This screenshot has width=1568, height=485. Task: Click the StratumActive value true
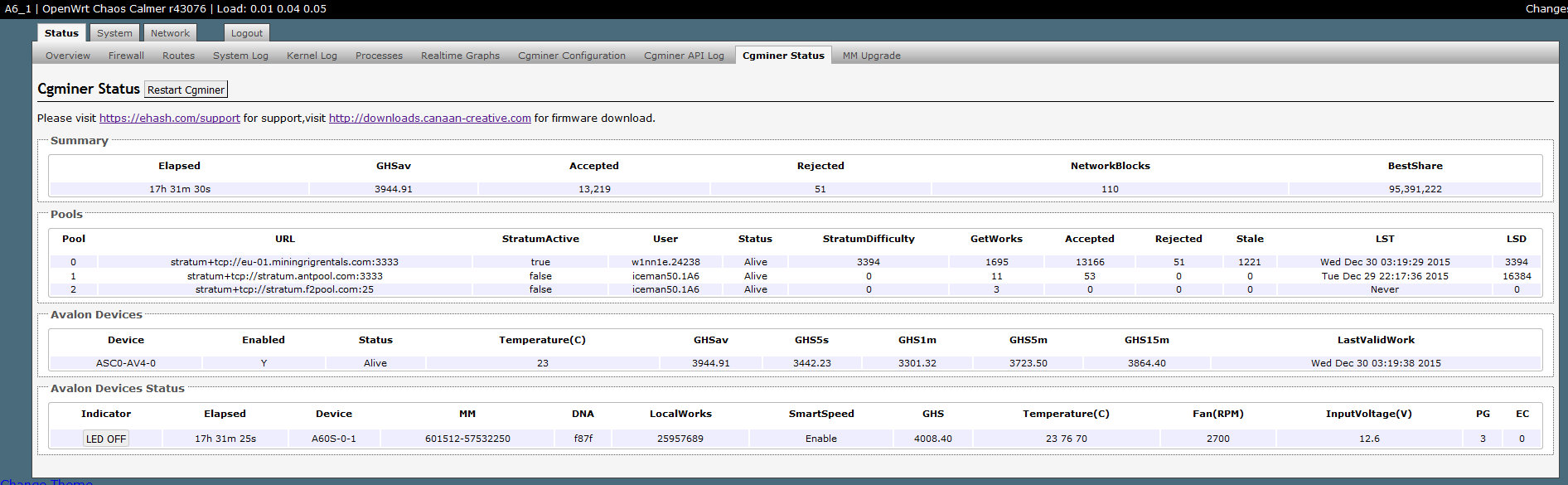tap(540, 262)
